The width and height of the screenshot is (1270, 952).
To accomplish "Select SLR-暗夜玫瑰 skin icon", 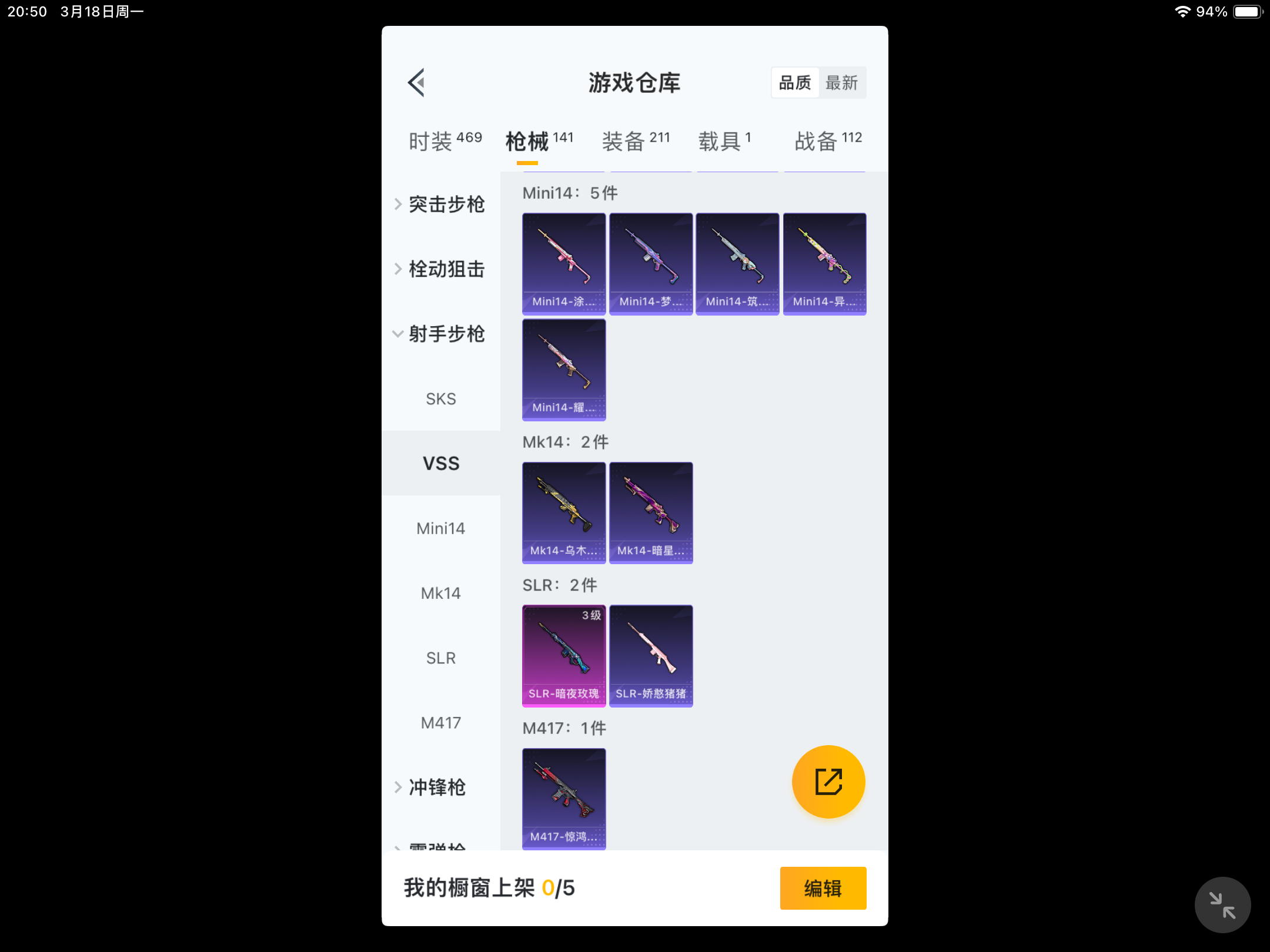I will [562, 655].
